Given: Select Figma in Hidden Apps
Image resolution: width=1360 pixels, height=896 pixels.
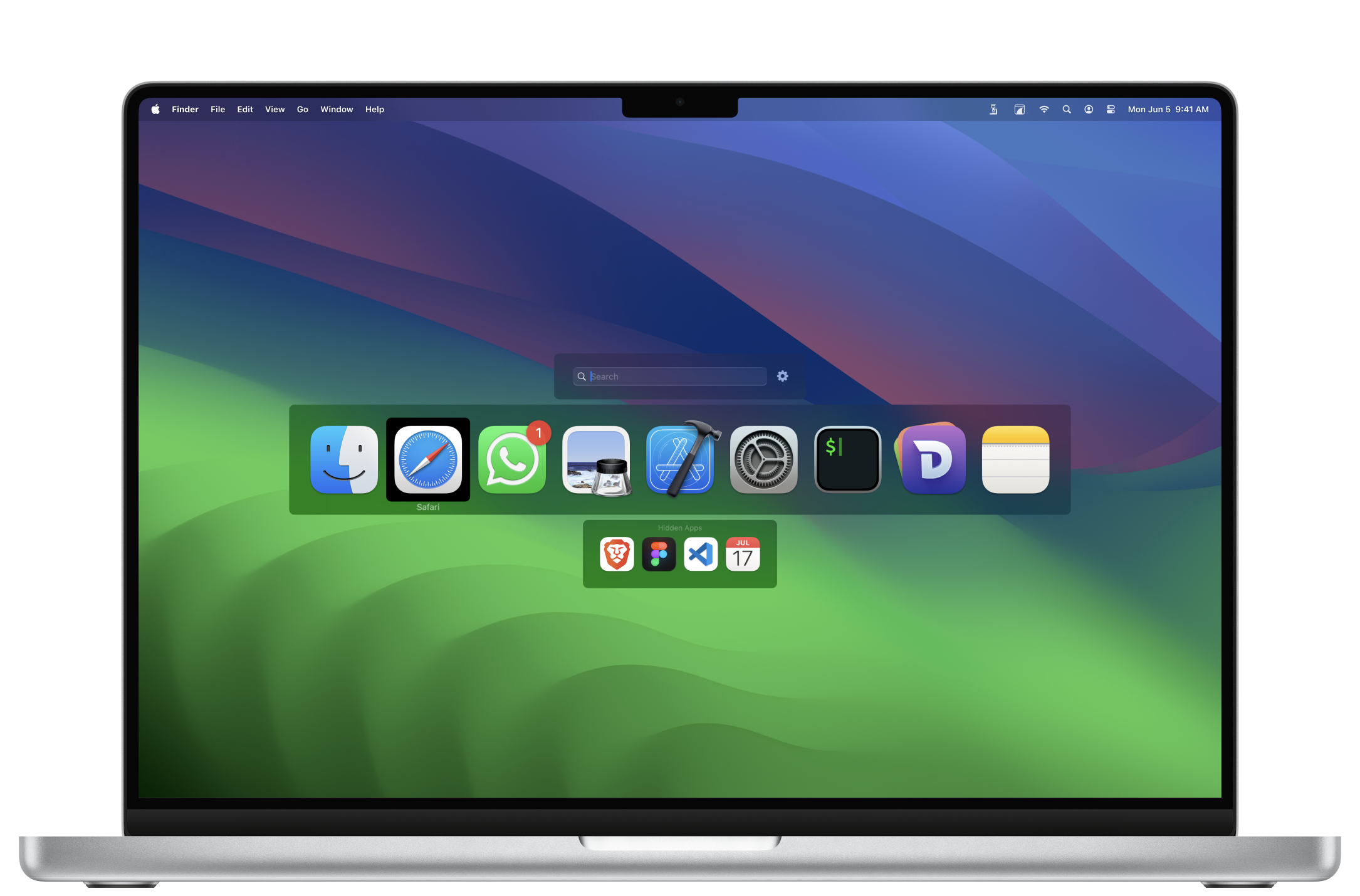Looking at the screenshot, I should point(659,555).
